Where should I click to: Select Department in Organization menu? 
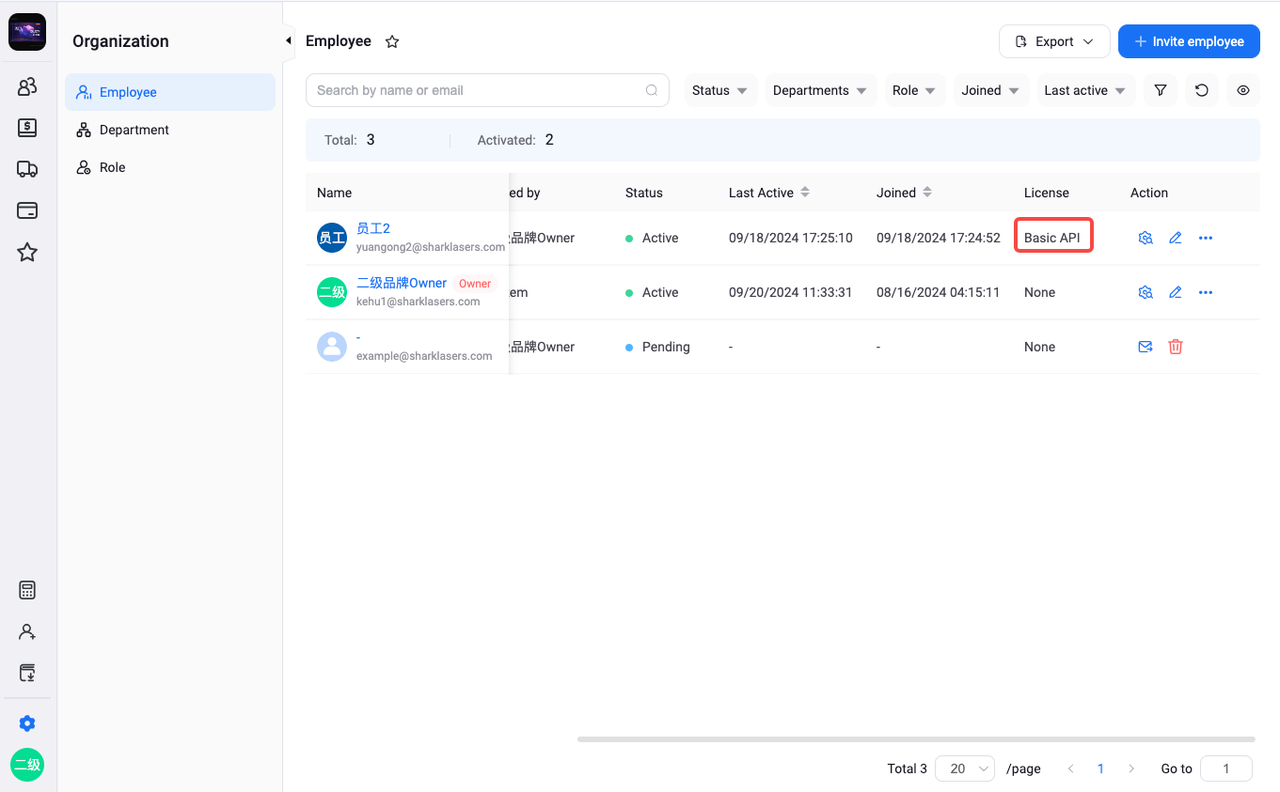click(170, 130)
